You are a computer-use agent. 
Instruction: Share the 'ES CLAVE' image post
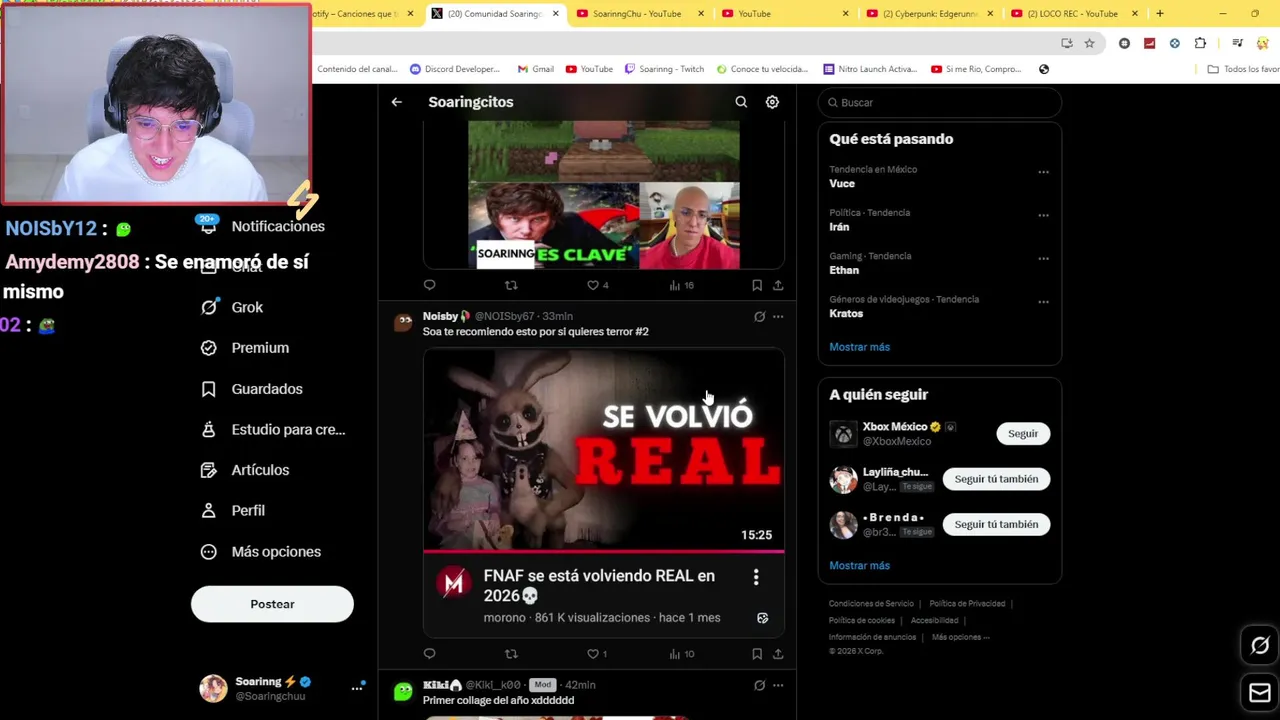coord(778,285)
